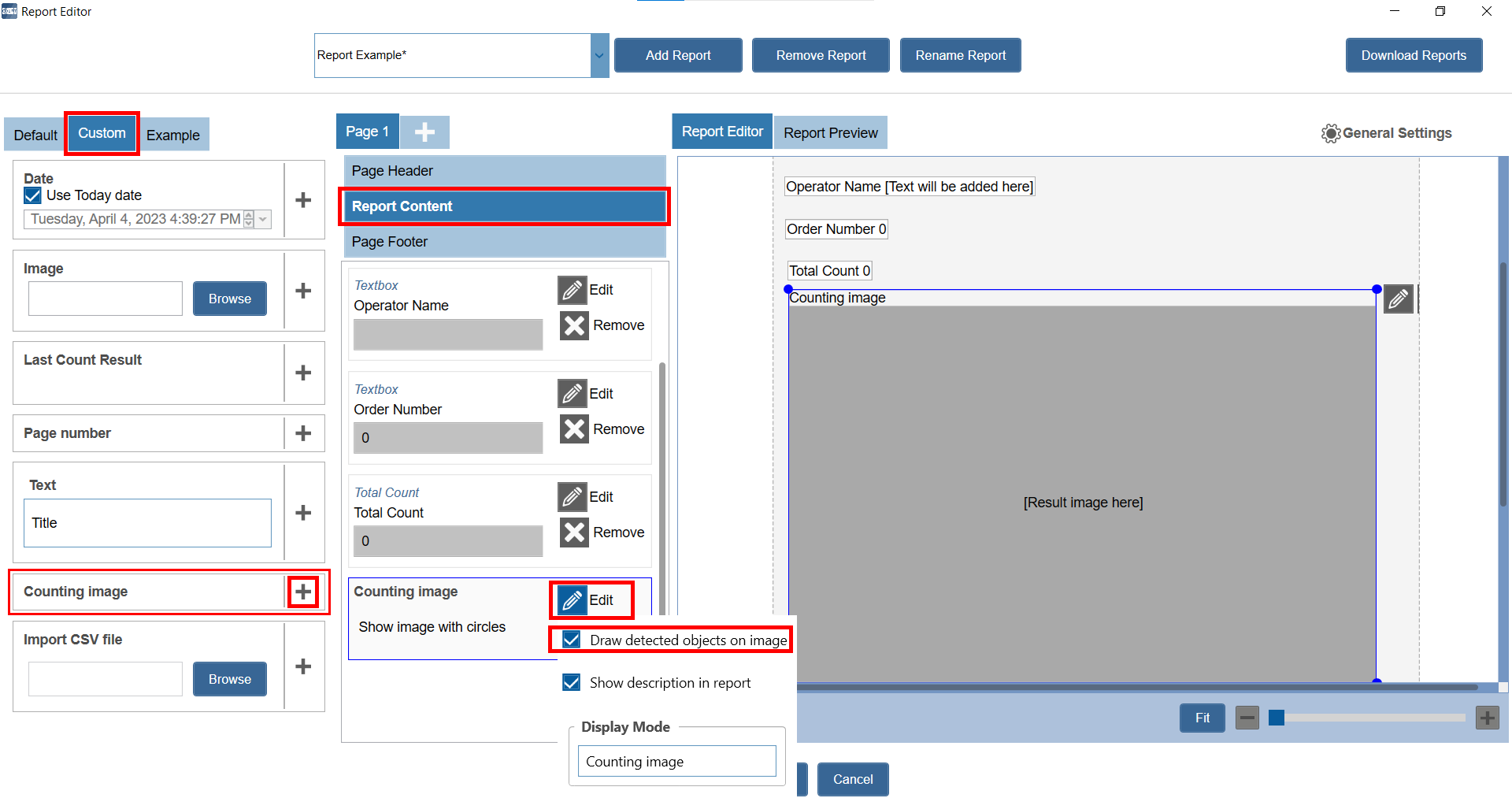Add a new page with plus tab
The width and height of the screenshot is (1512, 809).
pyautogui.click(x=424, y=132)
